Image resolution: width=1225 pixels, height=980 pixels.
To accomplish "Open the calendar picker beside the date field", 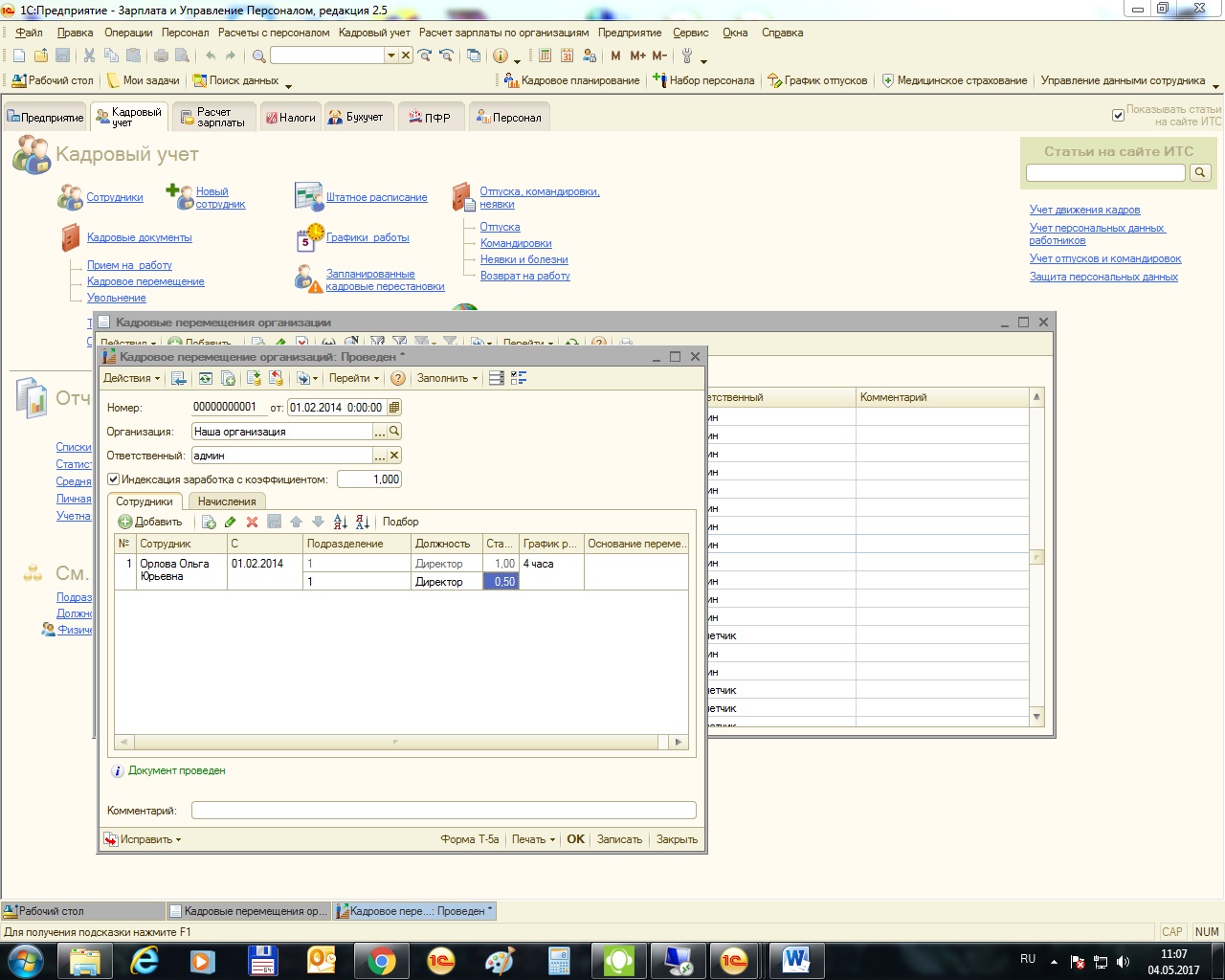I will pyautogui.click(x=394, y=408).
